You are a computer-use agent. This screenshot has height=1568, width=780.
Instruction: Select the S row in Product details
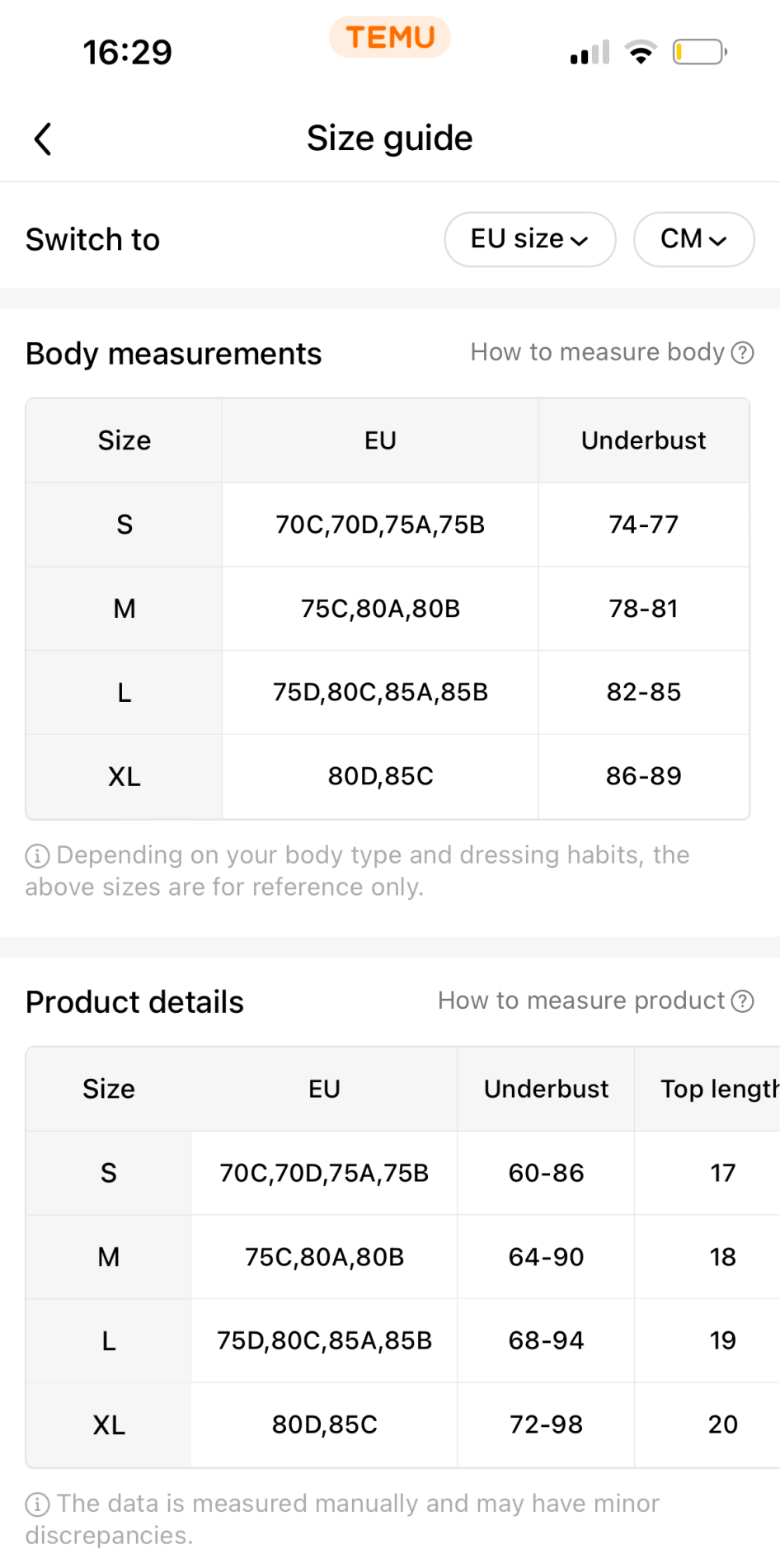(109, 1173)
